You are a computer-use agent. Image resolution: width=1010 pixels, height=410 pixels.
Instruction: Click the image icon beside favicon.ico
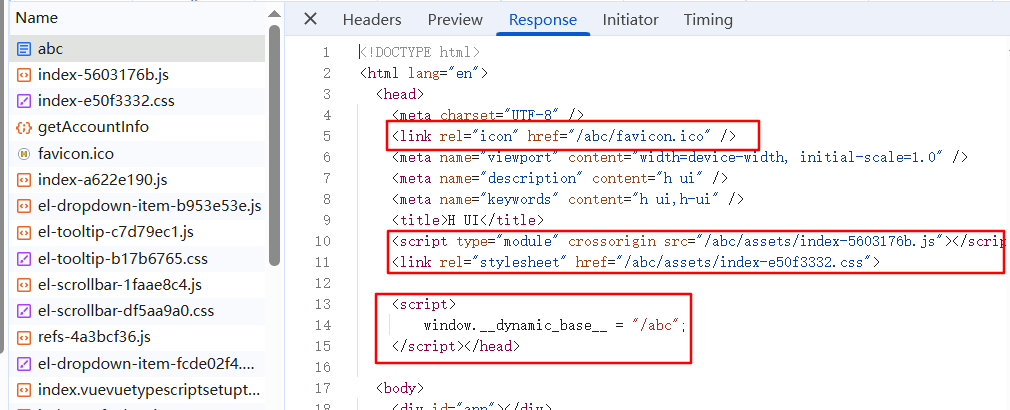coord(24,154)
